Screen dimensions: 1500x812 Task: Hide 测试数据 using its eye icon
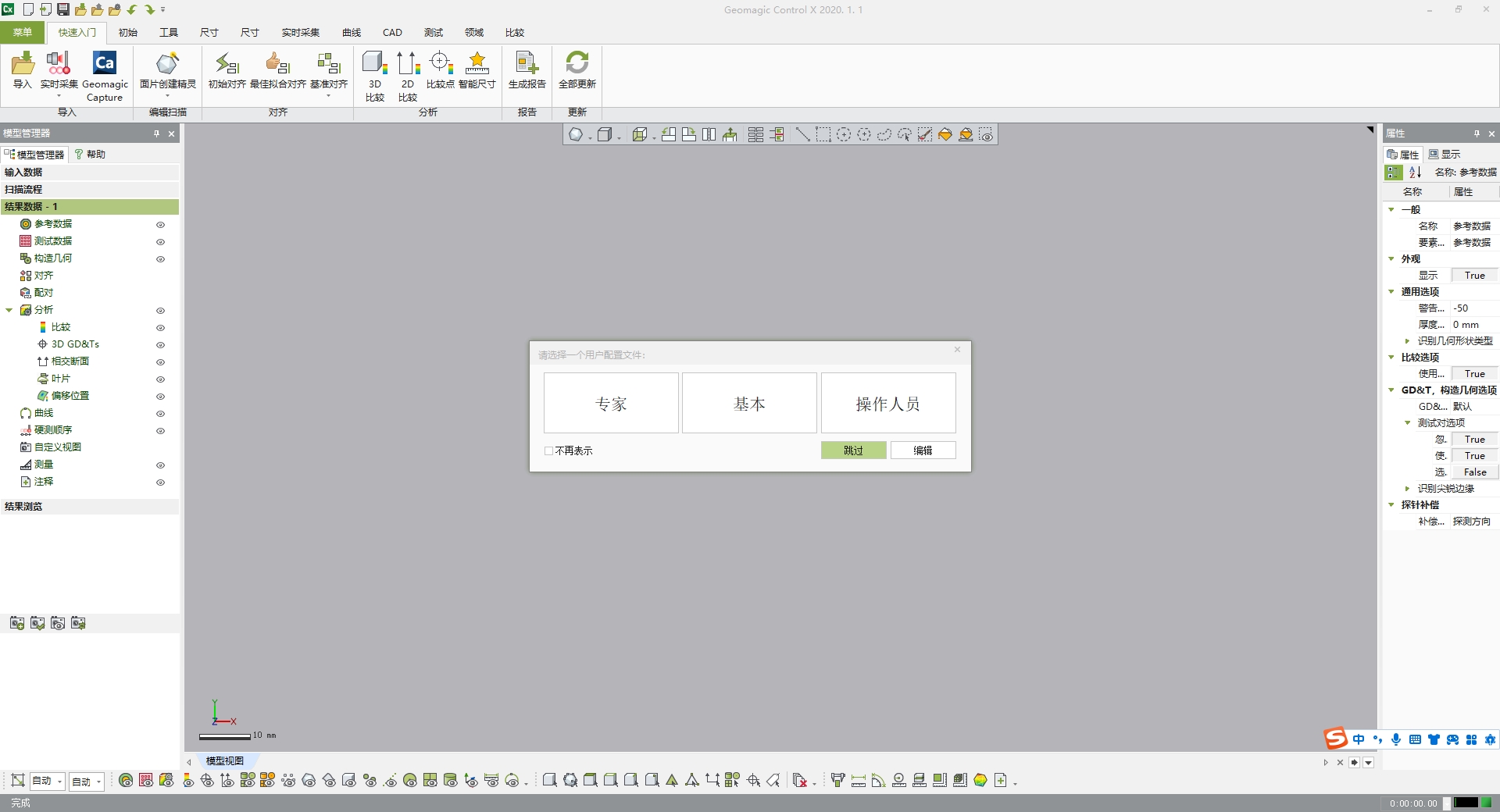160,242
